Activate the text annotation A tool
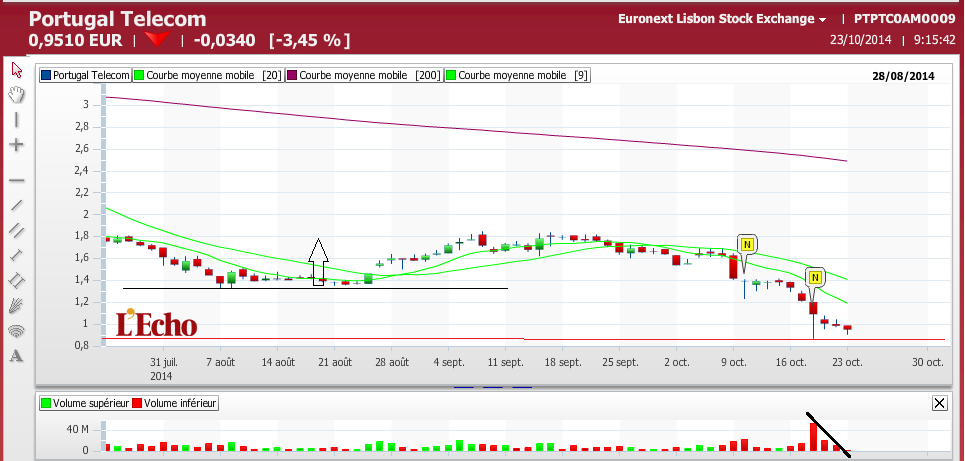Screen dimensions: 965x461 click(x=17, y=355)
